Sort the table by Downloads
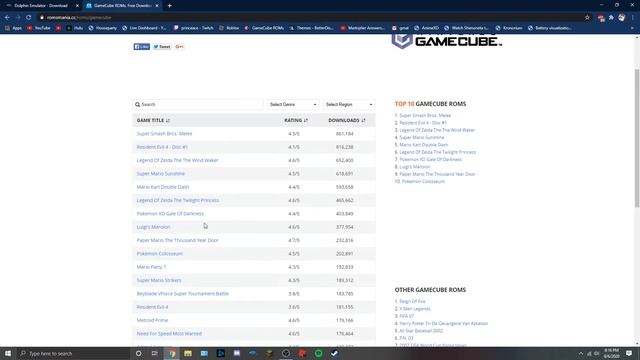 [347, 120]
